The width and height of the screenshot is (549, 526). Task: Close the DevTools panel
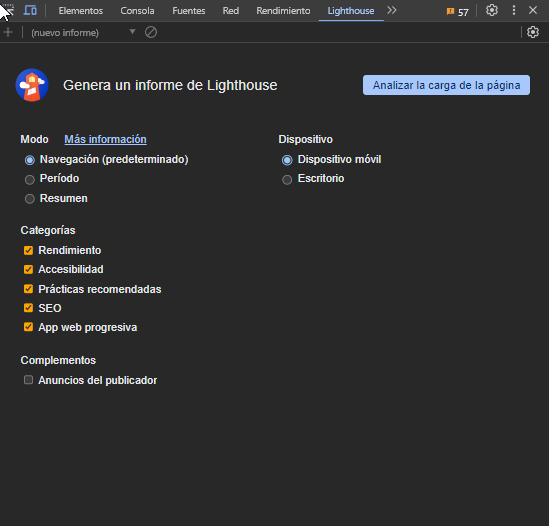(533, 10)
